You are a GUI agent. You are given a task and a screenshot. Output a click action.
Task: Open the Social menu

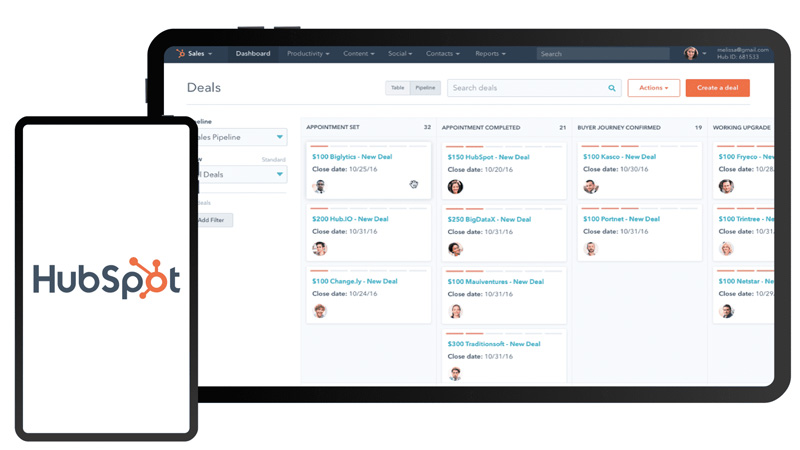(x=400, y=54)
